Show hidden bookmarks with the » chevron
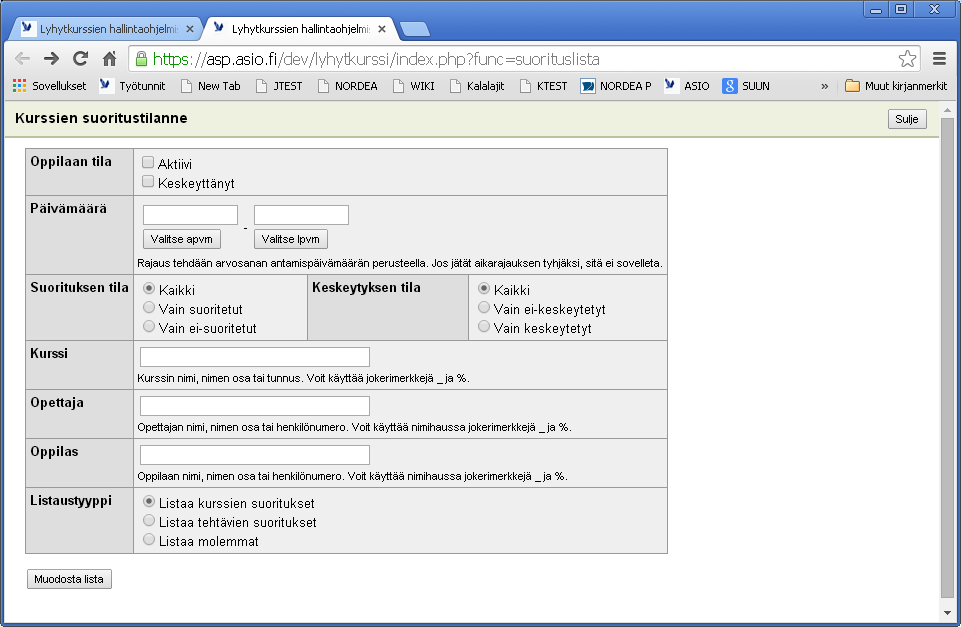Image resolution: width=961 pixels, height=627 pixels. coord(824,86)
